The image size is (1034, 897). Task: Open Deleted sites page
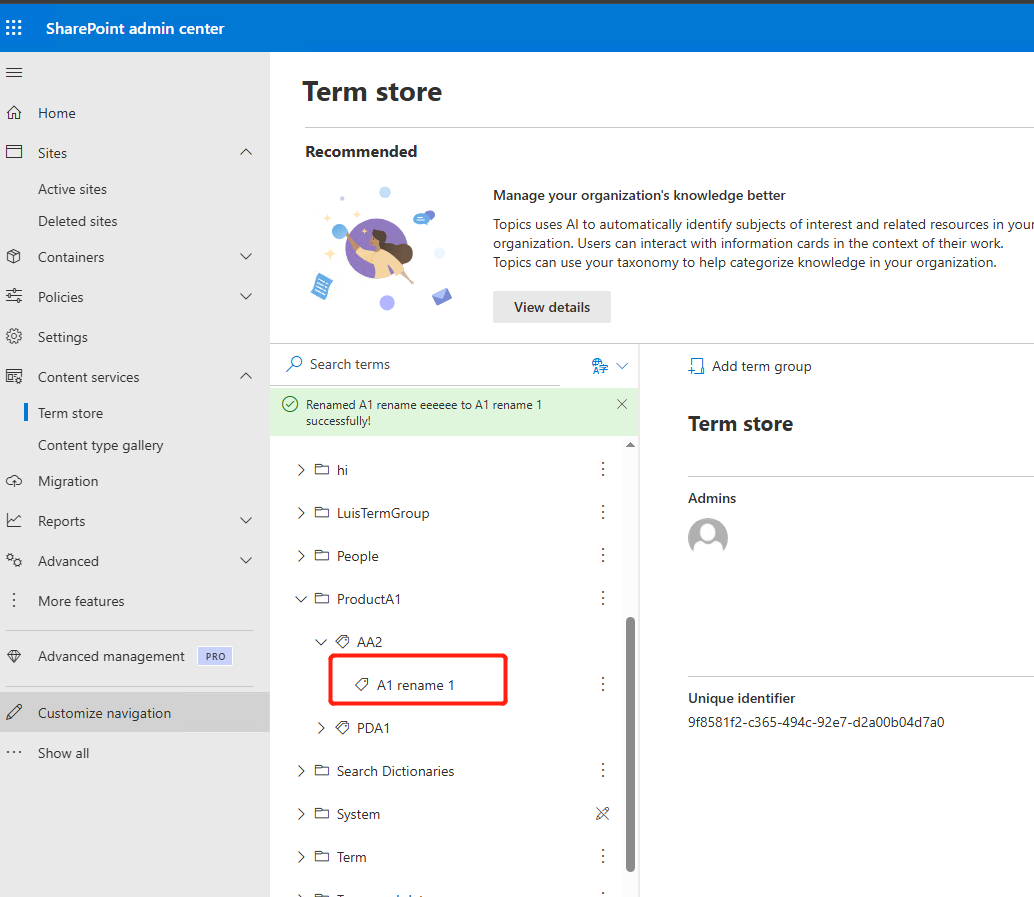click(78, 221)
